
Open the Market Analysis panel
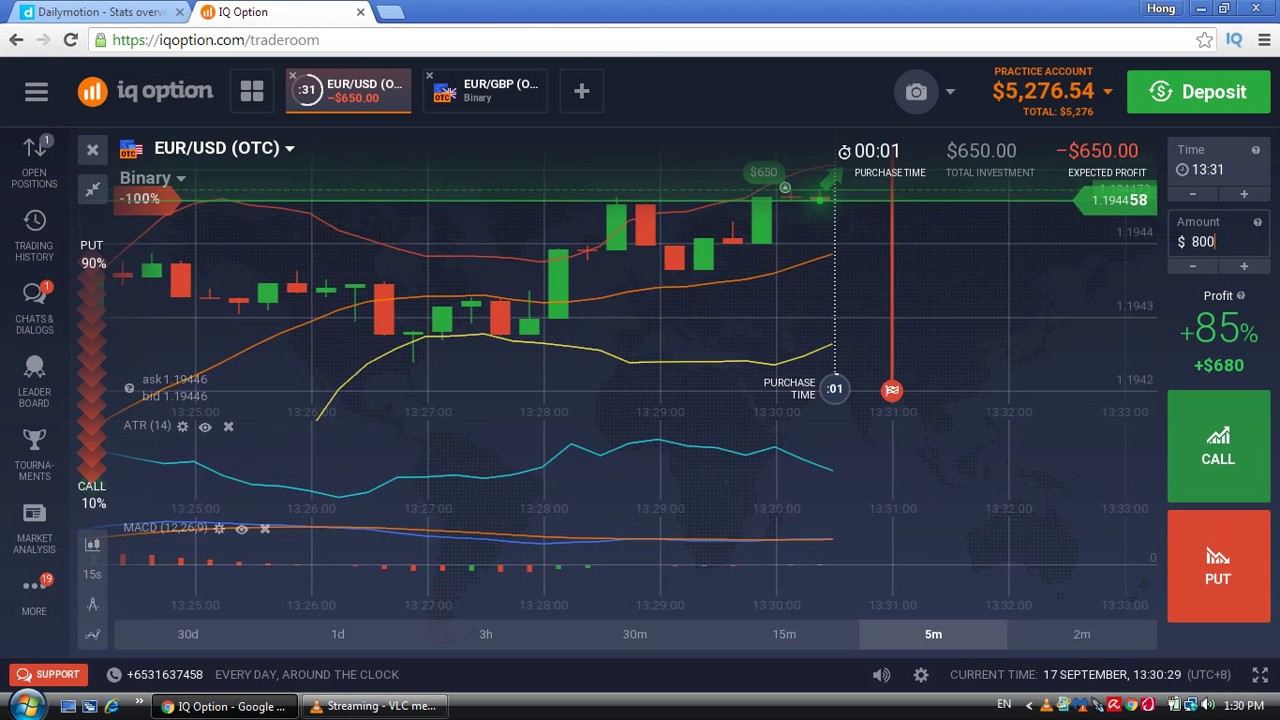(x=34, y=528)
